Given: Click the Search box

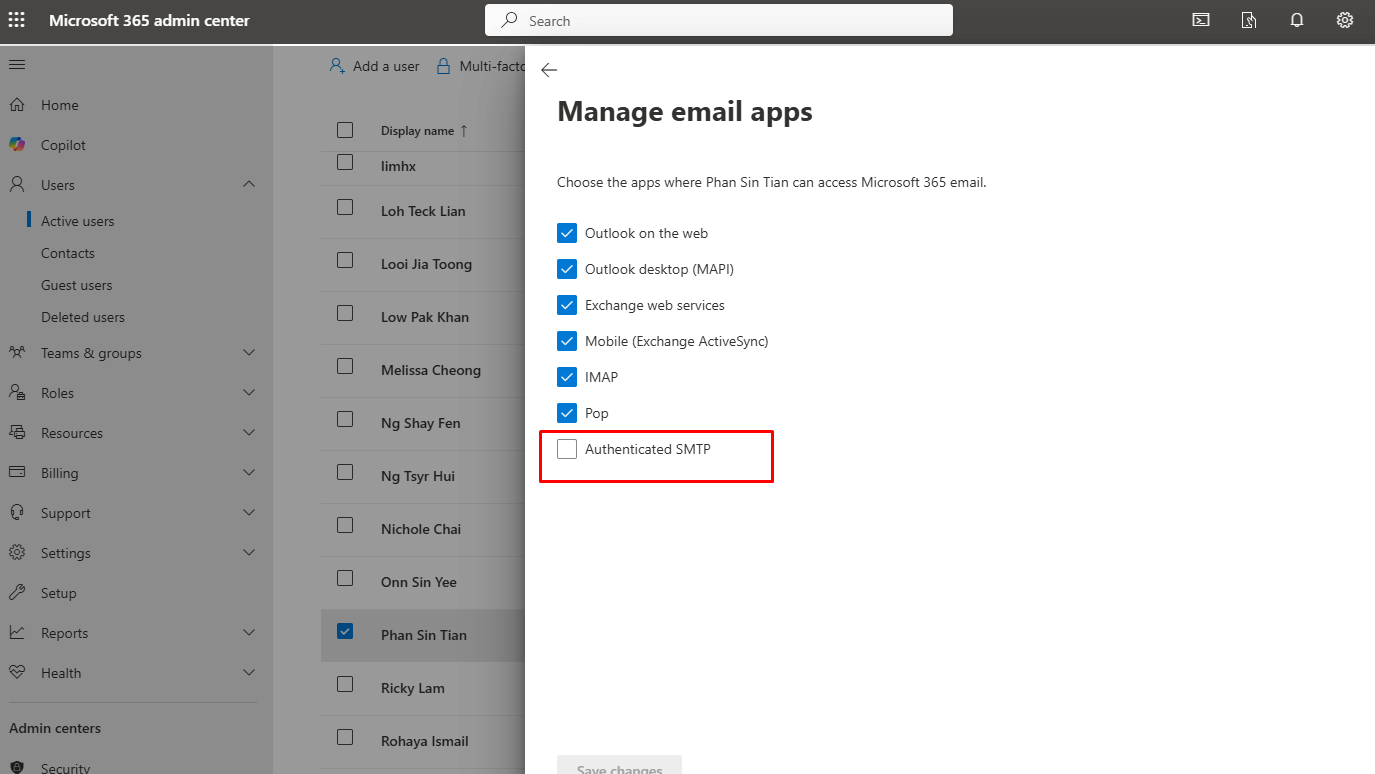Looking at the screenshot, I should pyautogui.click(x=719, y=20).
